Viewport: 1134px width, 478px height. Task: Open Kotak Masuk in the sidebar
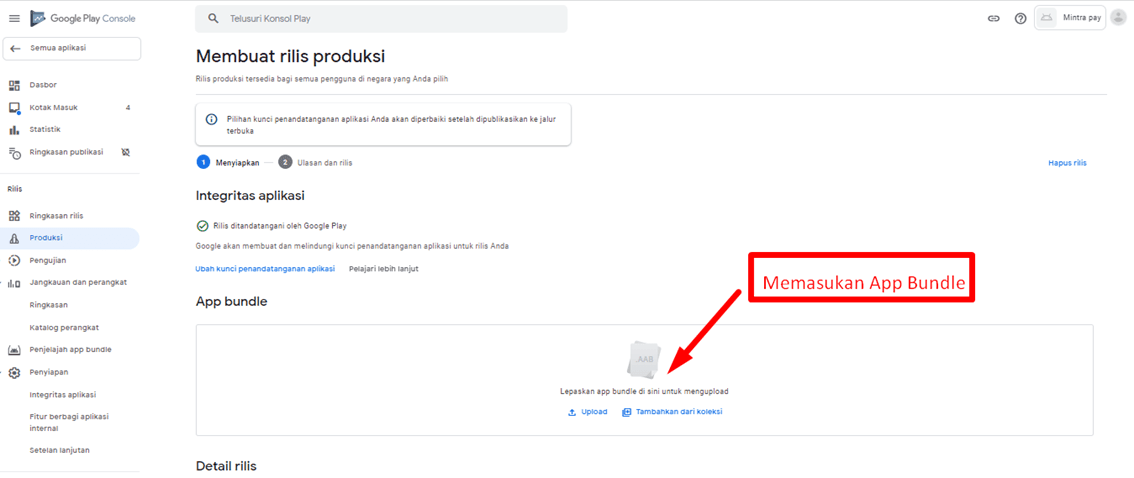tap(54, 108)
